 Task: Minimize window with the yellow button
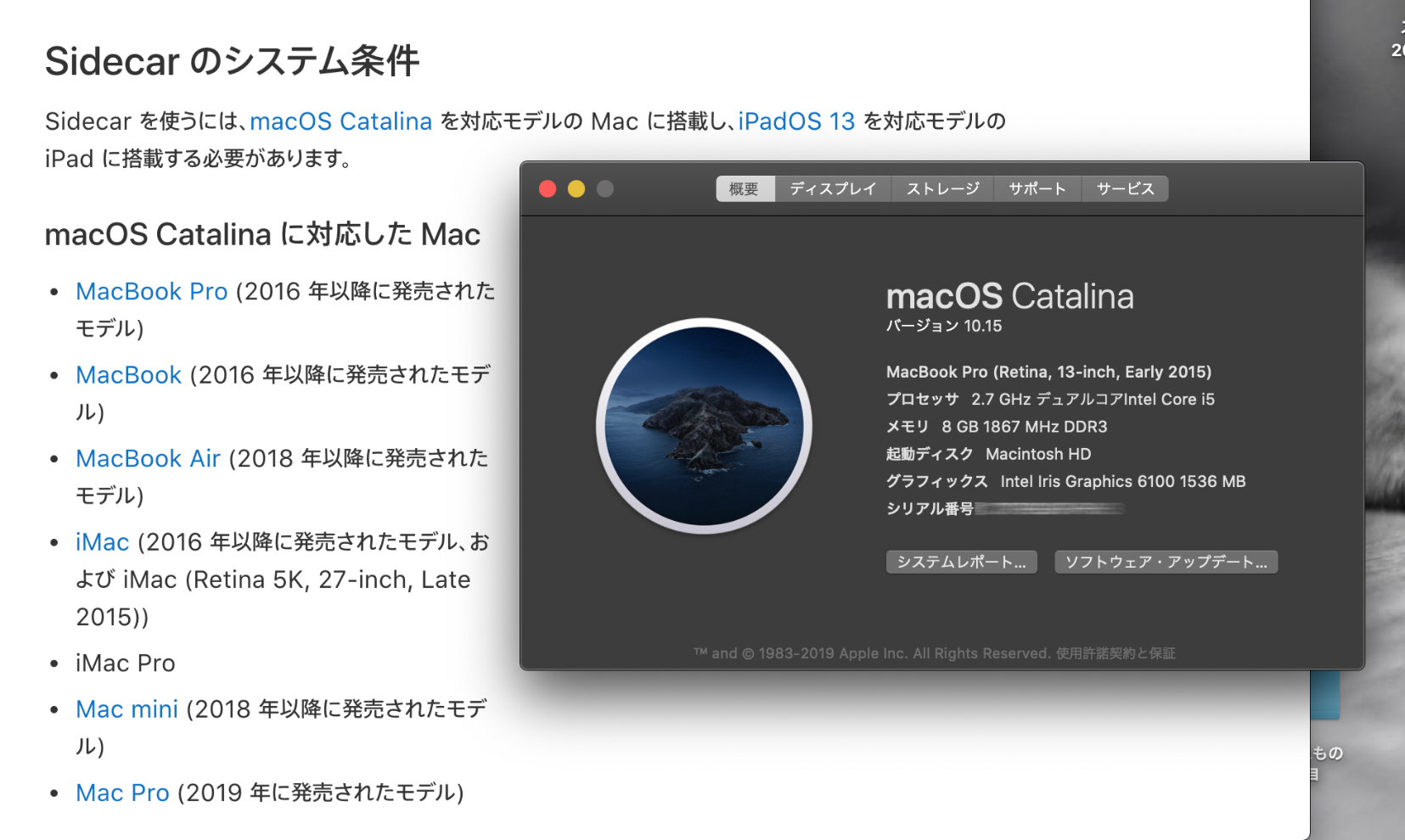tap(576, 188)
